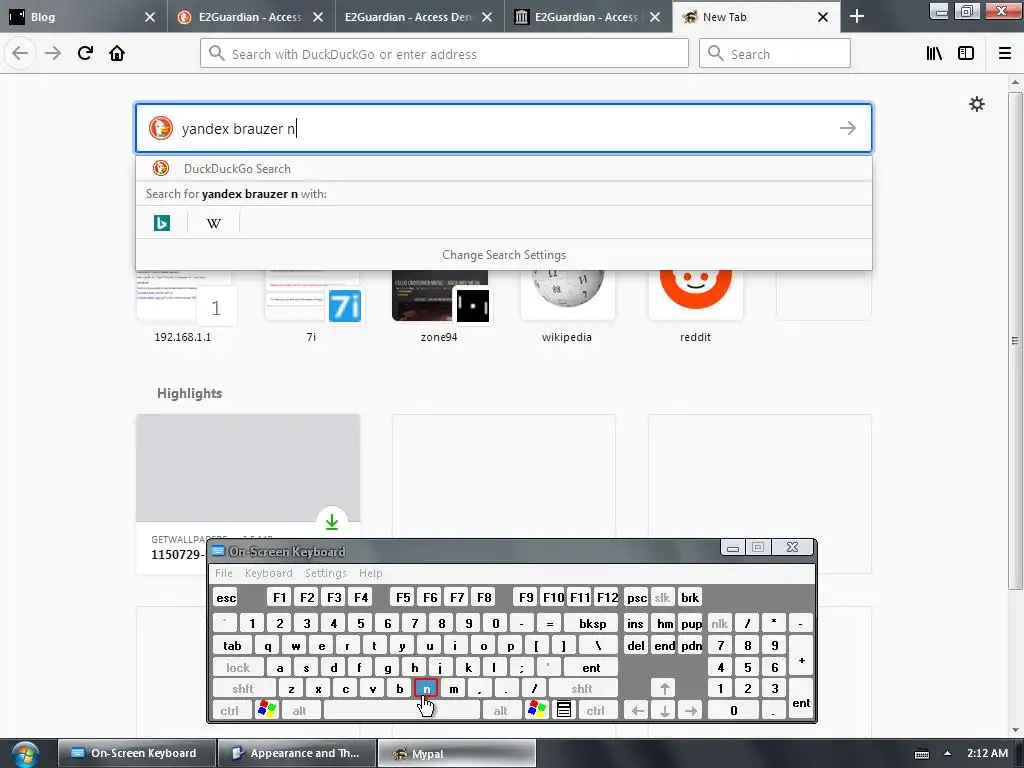The image size is (1024, 768).
Task: Show the sidebars toolbar icon
Action: pos(966,54)
